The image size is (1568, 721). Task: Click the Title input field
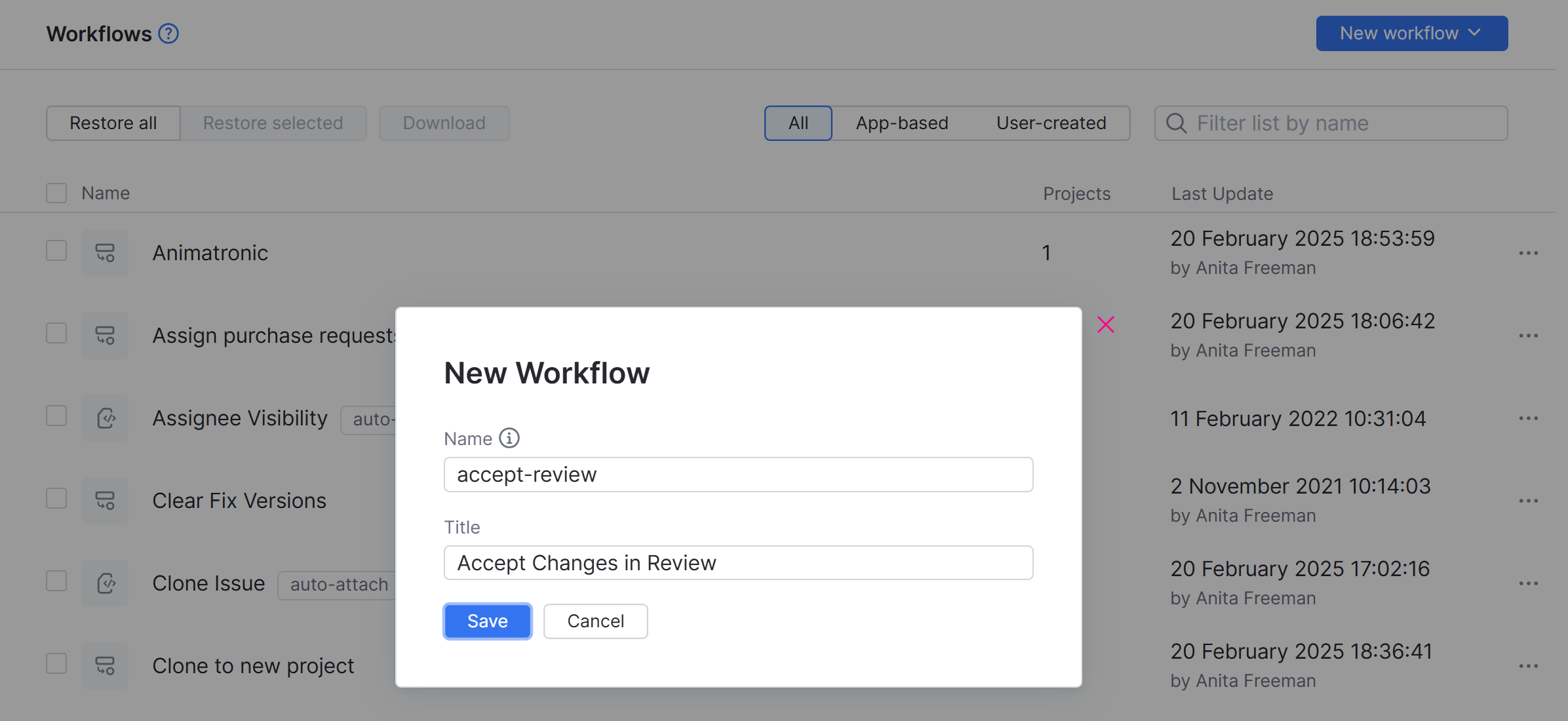point(738,563)
